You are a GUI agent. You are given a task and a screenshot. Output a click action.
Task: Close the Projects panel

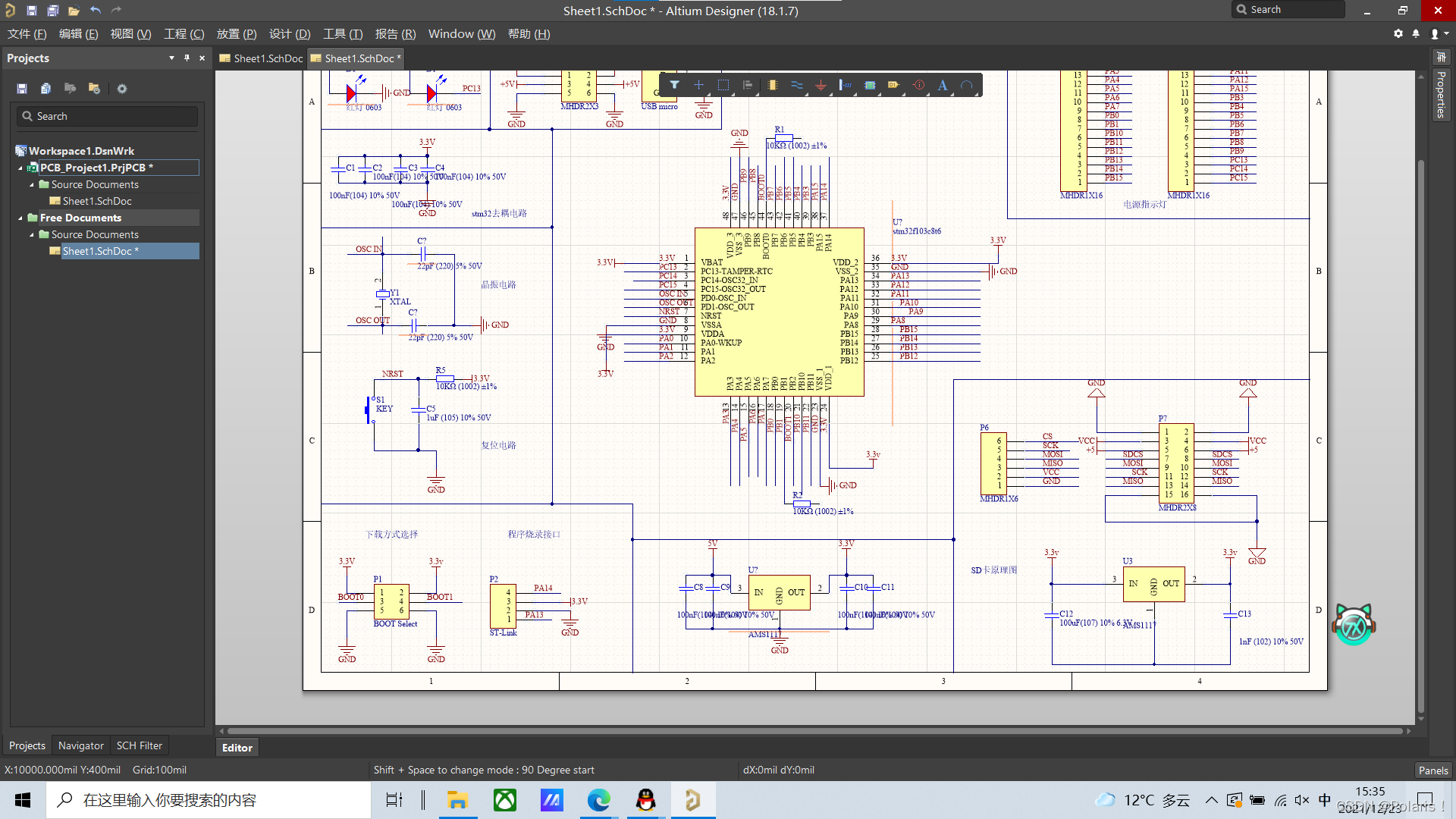202,58
